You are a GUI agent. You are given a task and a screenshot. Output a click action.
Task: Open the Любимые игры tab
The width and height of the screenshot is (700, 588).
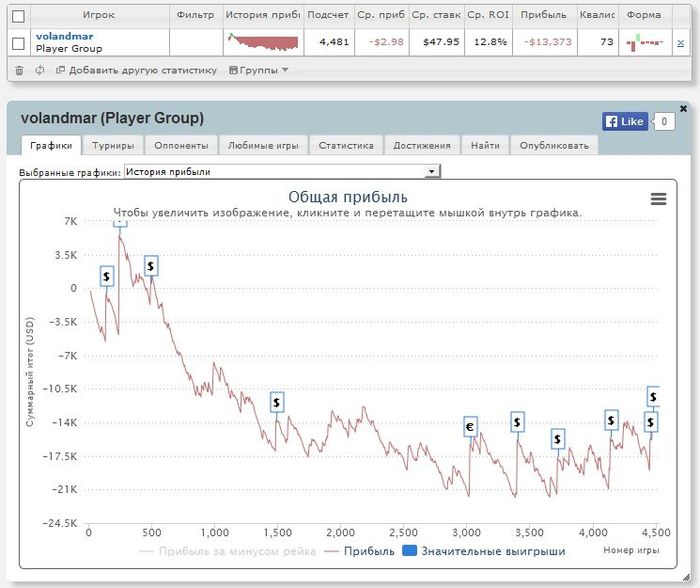263,146
